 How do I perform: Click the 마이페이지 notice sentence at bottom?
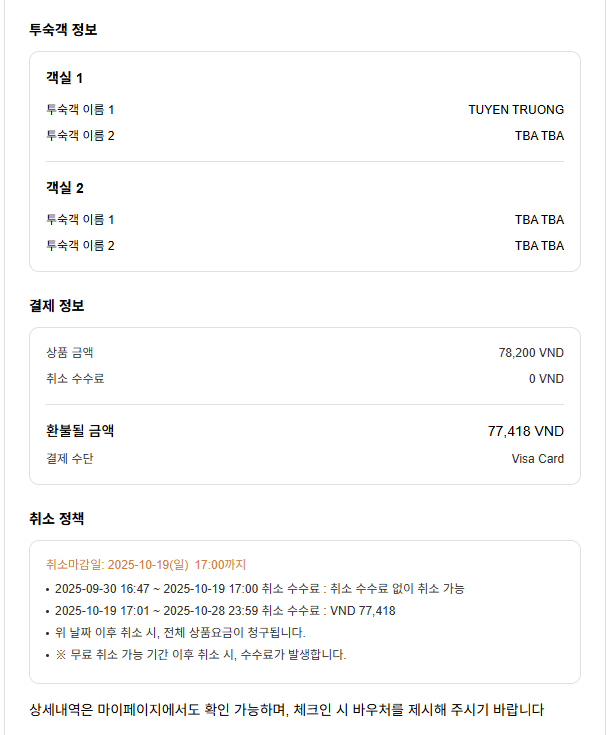click(x=287, y=711)
